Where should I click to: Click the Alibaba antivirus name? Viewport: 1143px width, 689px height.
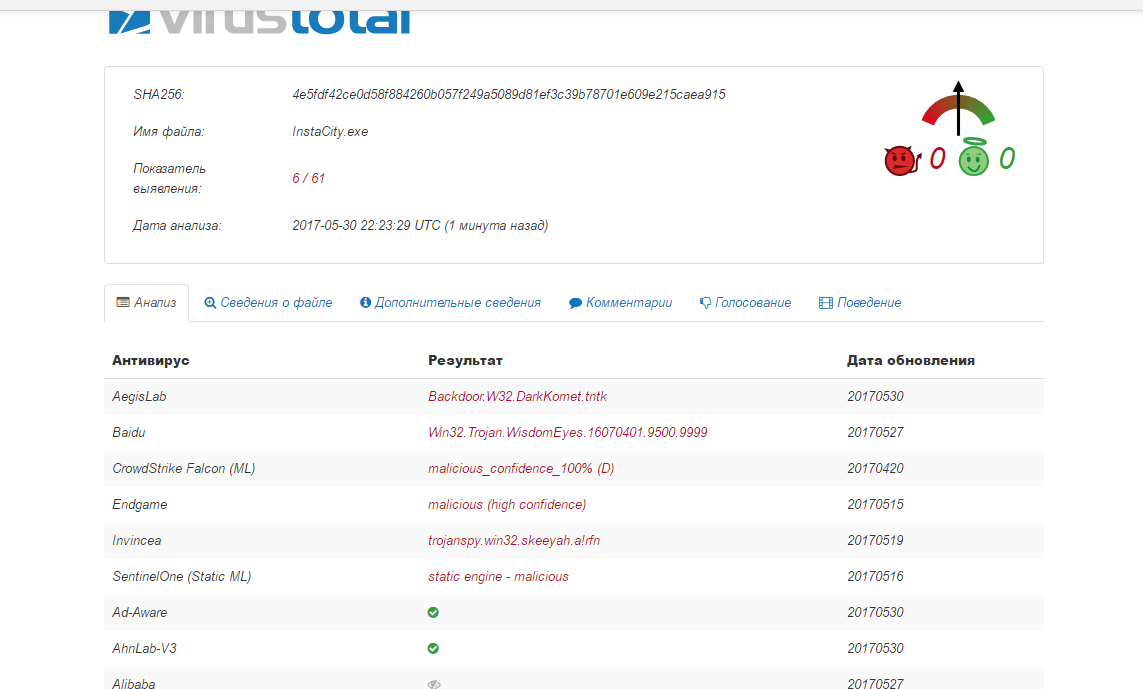(x=133, y=683)
